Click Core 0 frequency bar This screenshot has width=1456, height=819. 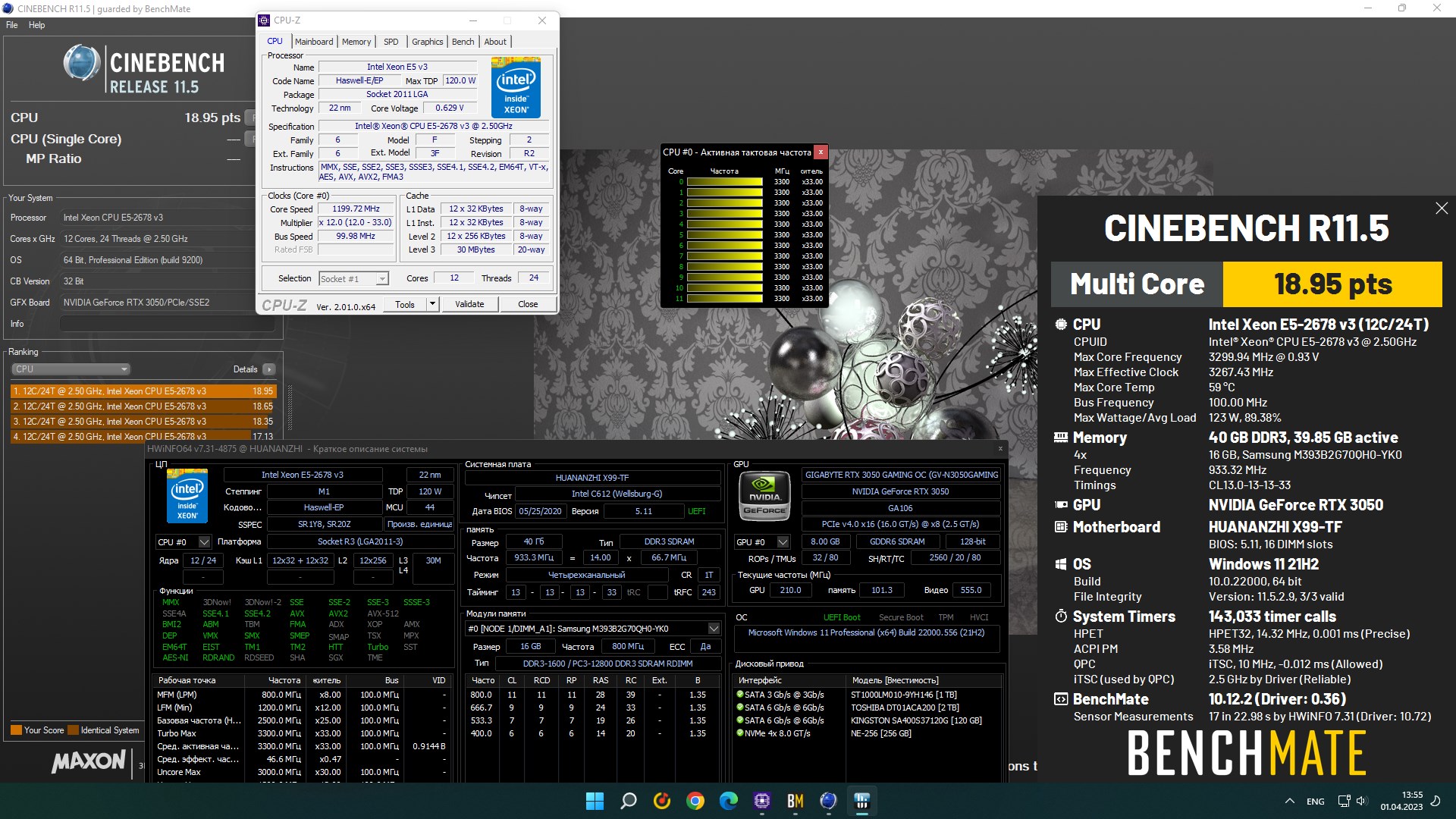point(724,182)
